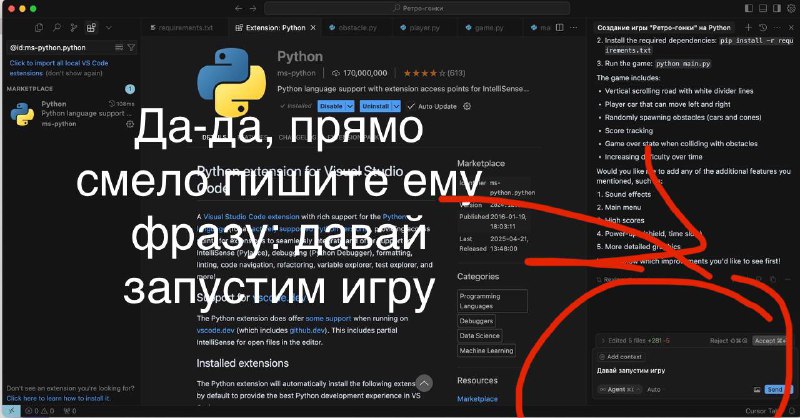Open editor more actions ellipsis
This screenshot has height=418, width=800.
click(574, 28)
